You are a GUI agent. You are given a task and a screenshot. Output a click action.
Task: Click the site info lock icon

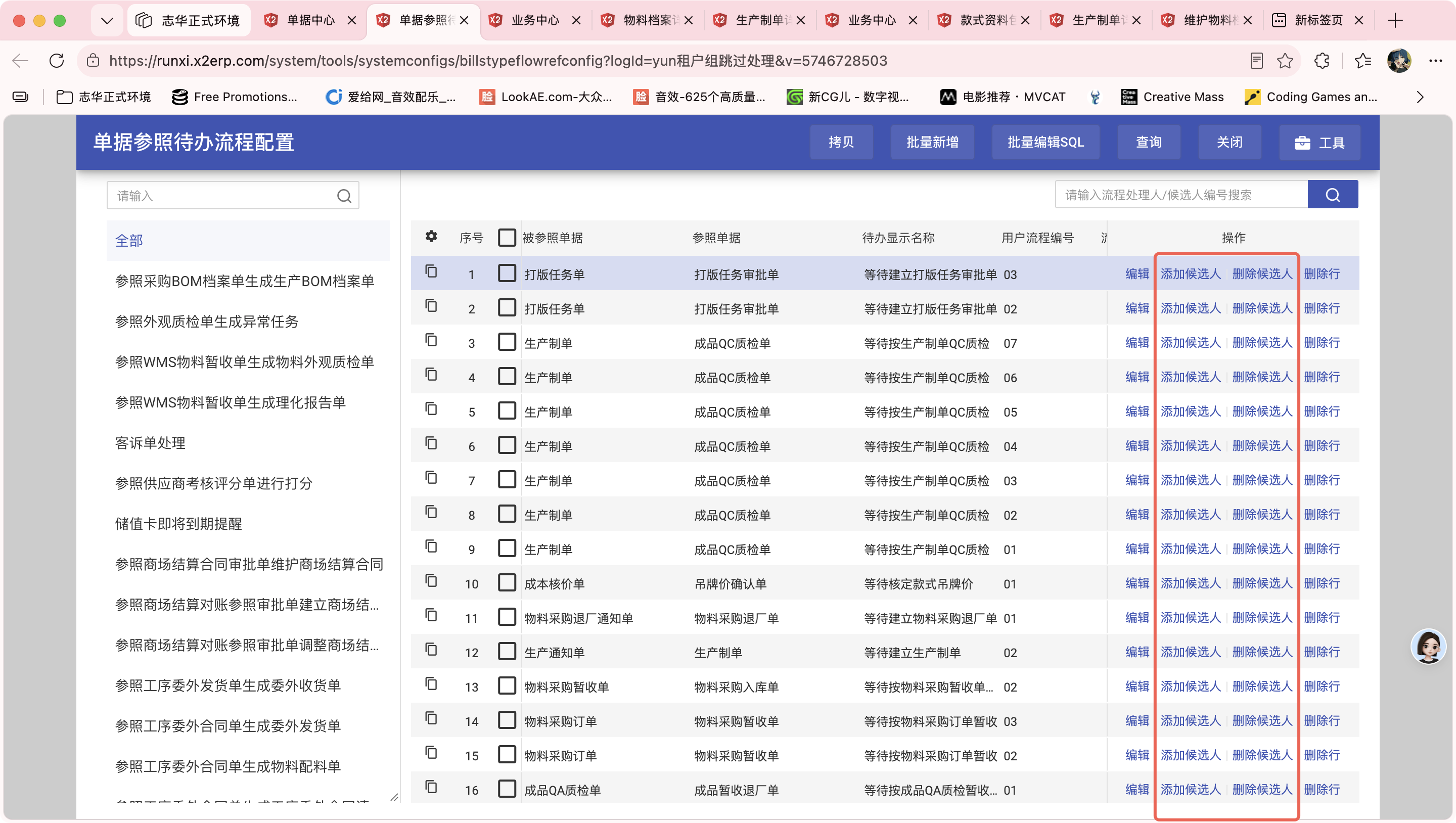tap(93, 61)
